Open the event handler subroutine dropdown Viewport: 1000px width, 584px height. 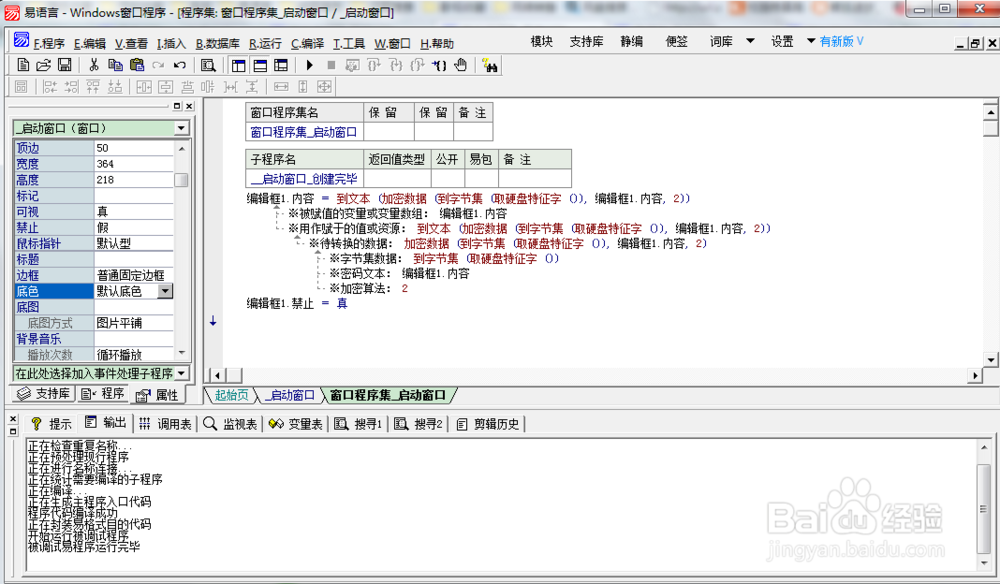pos(181,373)
